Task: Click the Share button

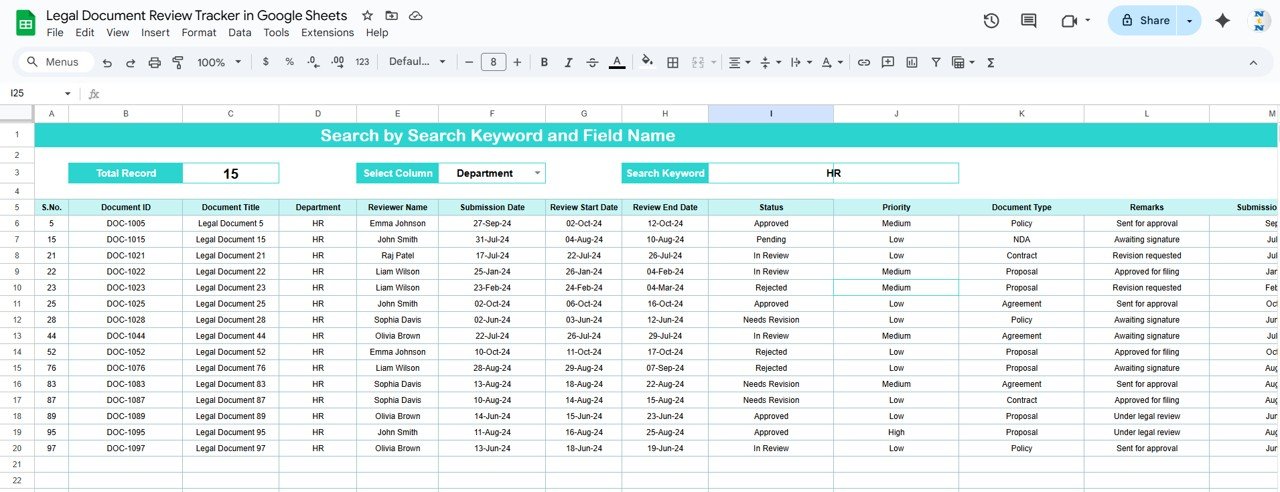Action: tap(1144, 20)
